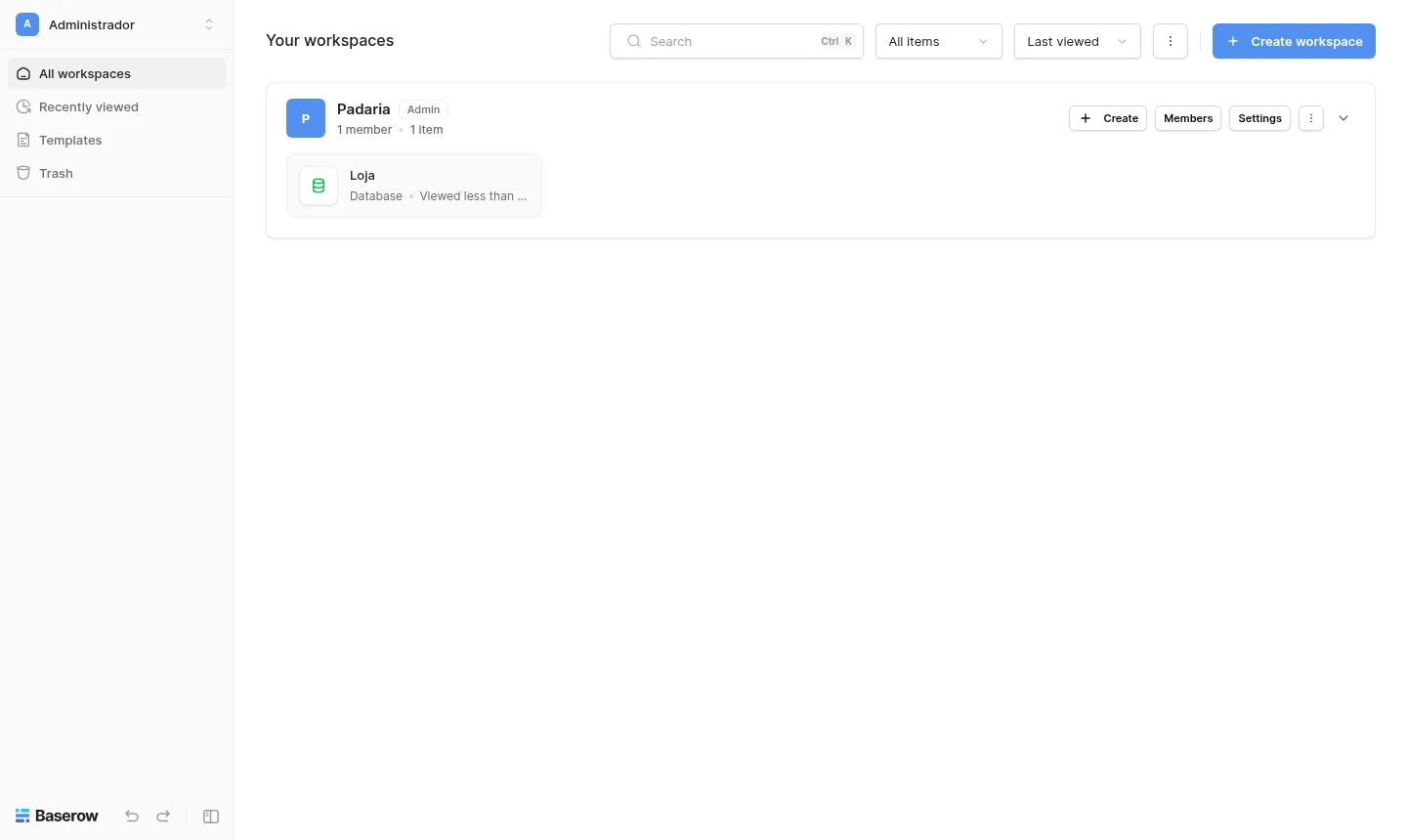The width and height of the screenshot is (1407, 840).
Task: Click the Administrador avatar icon
Action: pyautogui.click(x=27, y=24)
